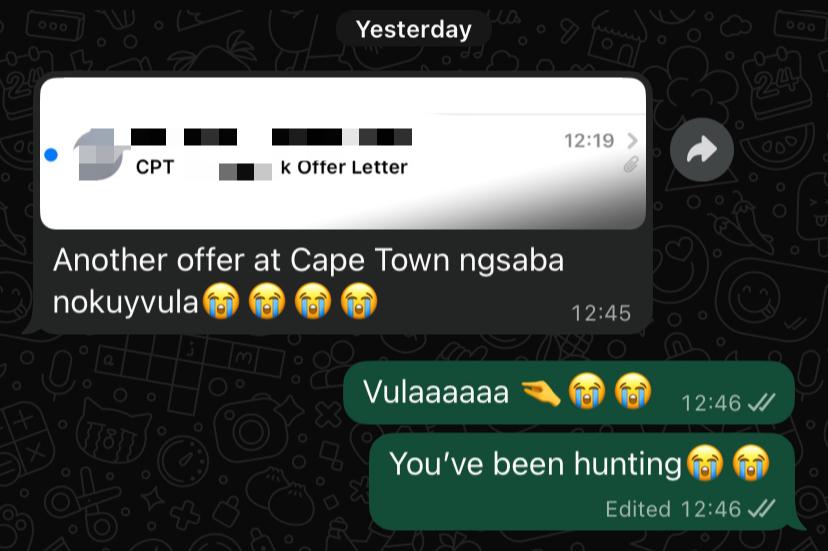This screenshot has width=828, height=551.
Task: Click the first crying emoji after 'nokuyvula'
Action: (x=221, y=301)
